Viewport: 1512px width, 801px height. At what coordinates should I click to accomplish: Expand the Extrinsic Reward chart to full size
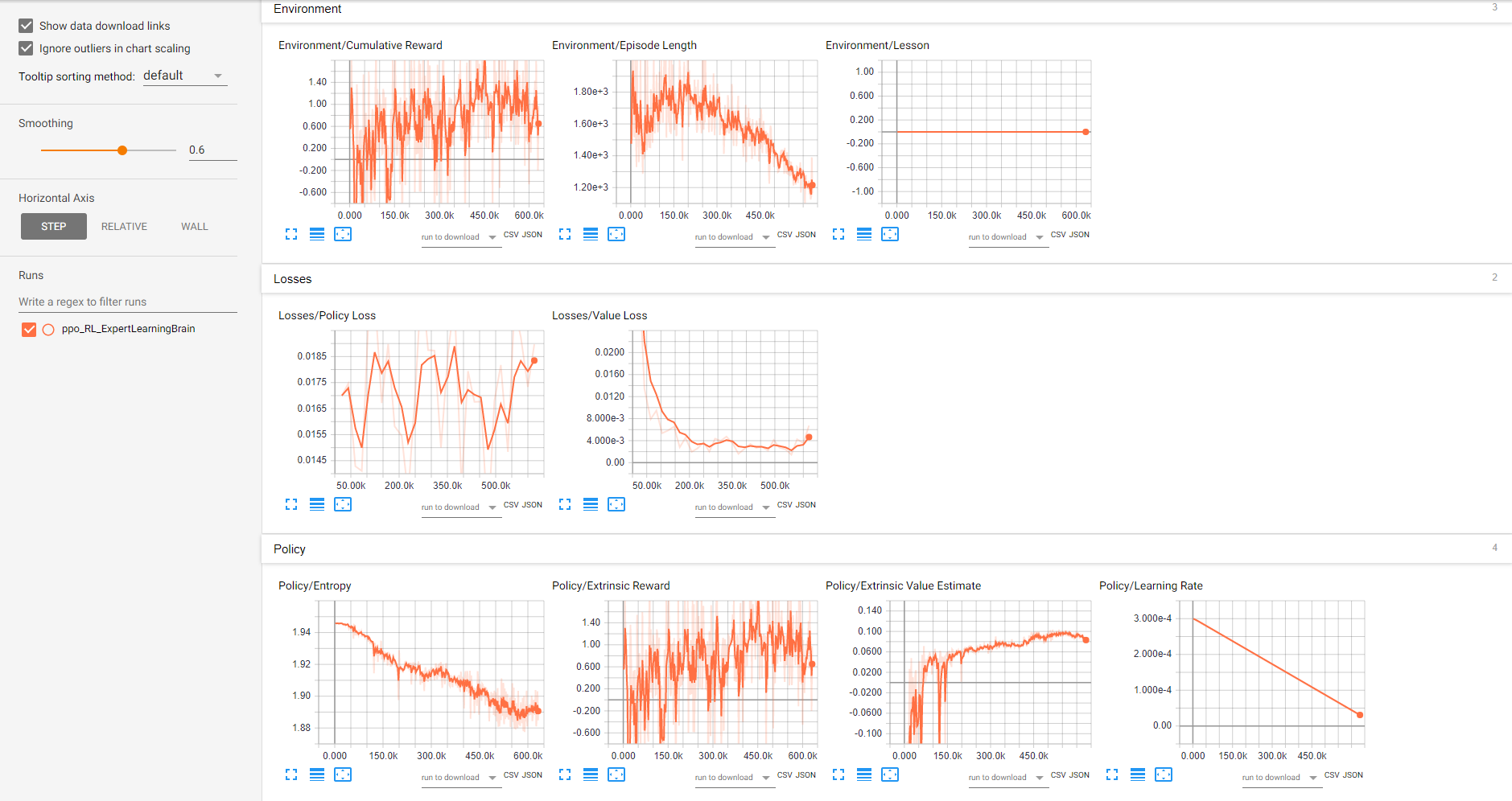click(x=565, y=774)
